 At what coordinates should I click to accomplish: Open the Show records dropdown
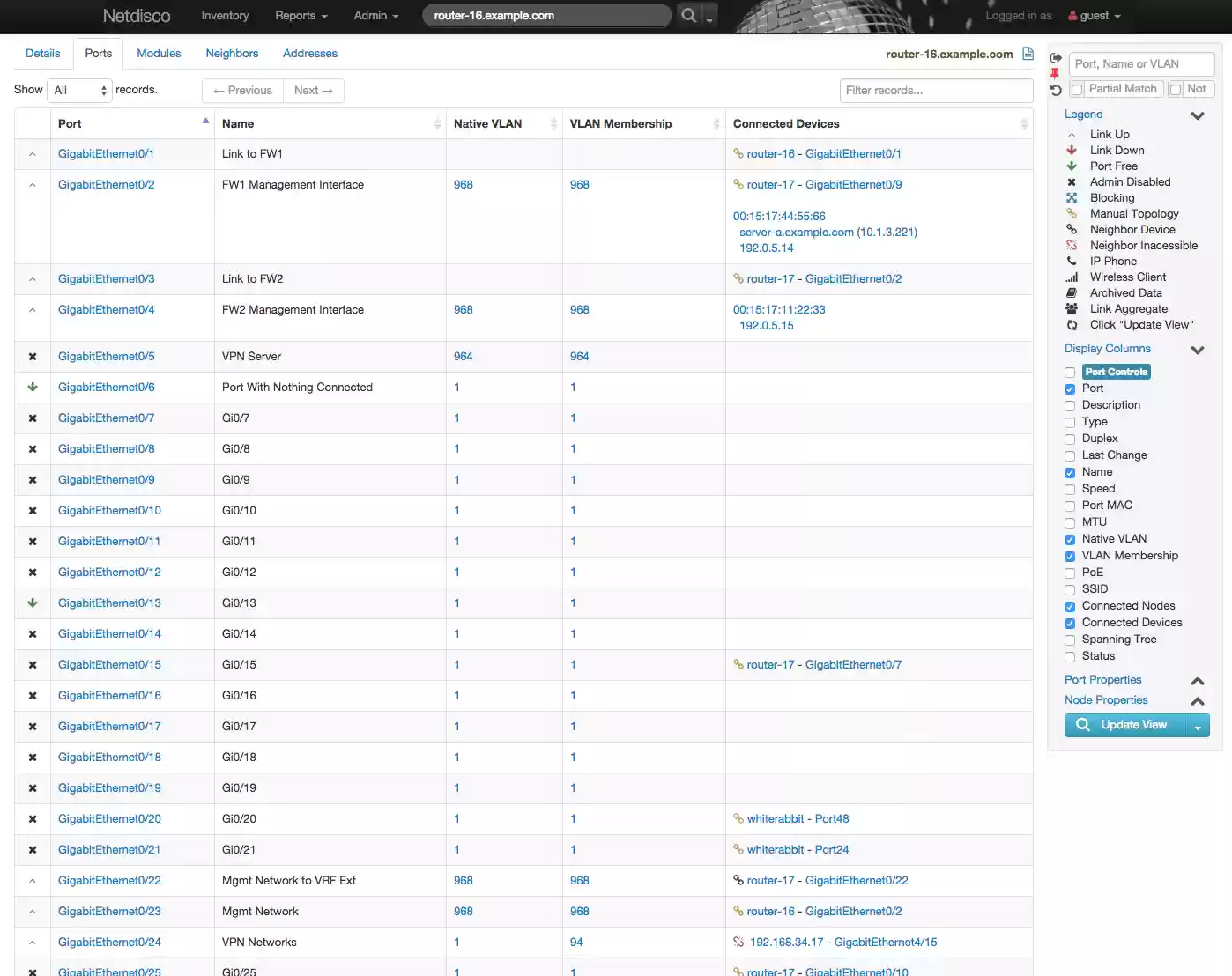coord(79,90)
